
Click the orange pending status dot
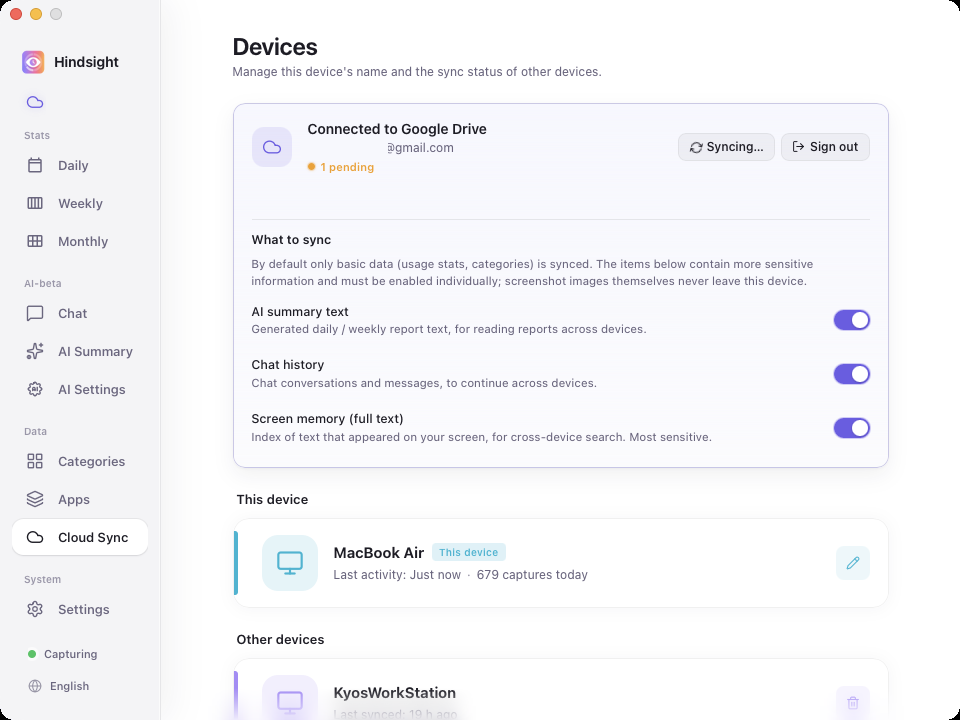tap(311, 167)
